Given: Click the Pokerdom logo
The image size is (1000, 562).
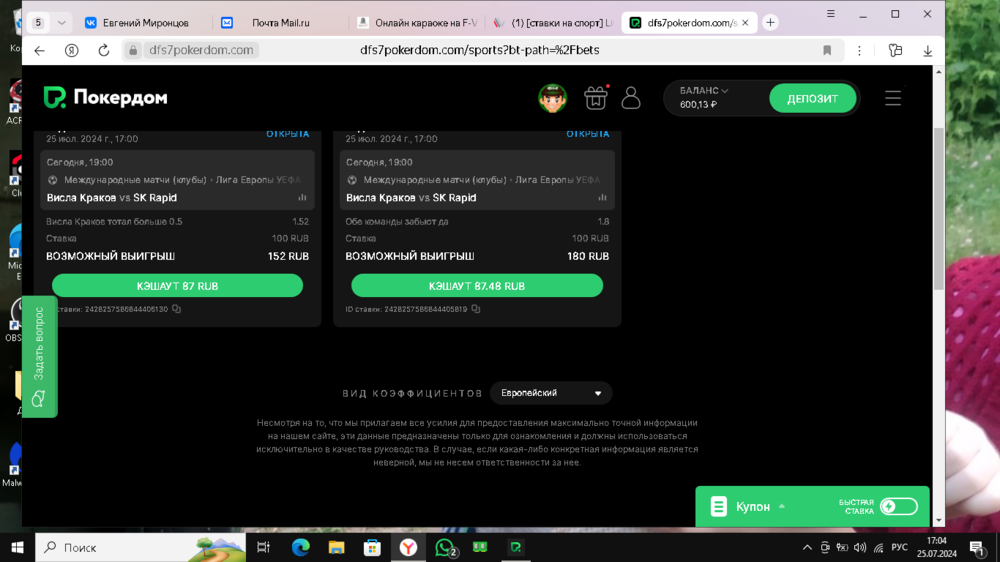Looking at the screenshot, I should coord(105,98).
